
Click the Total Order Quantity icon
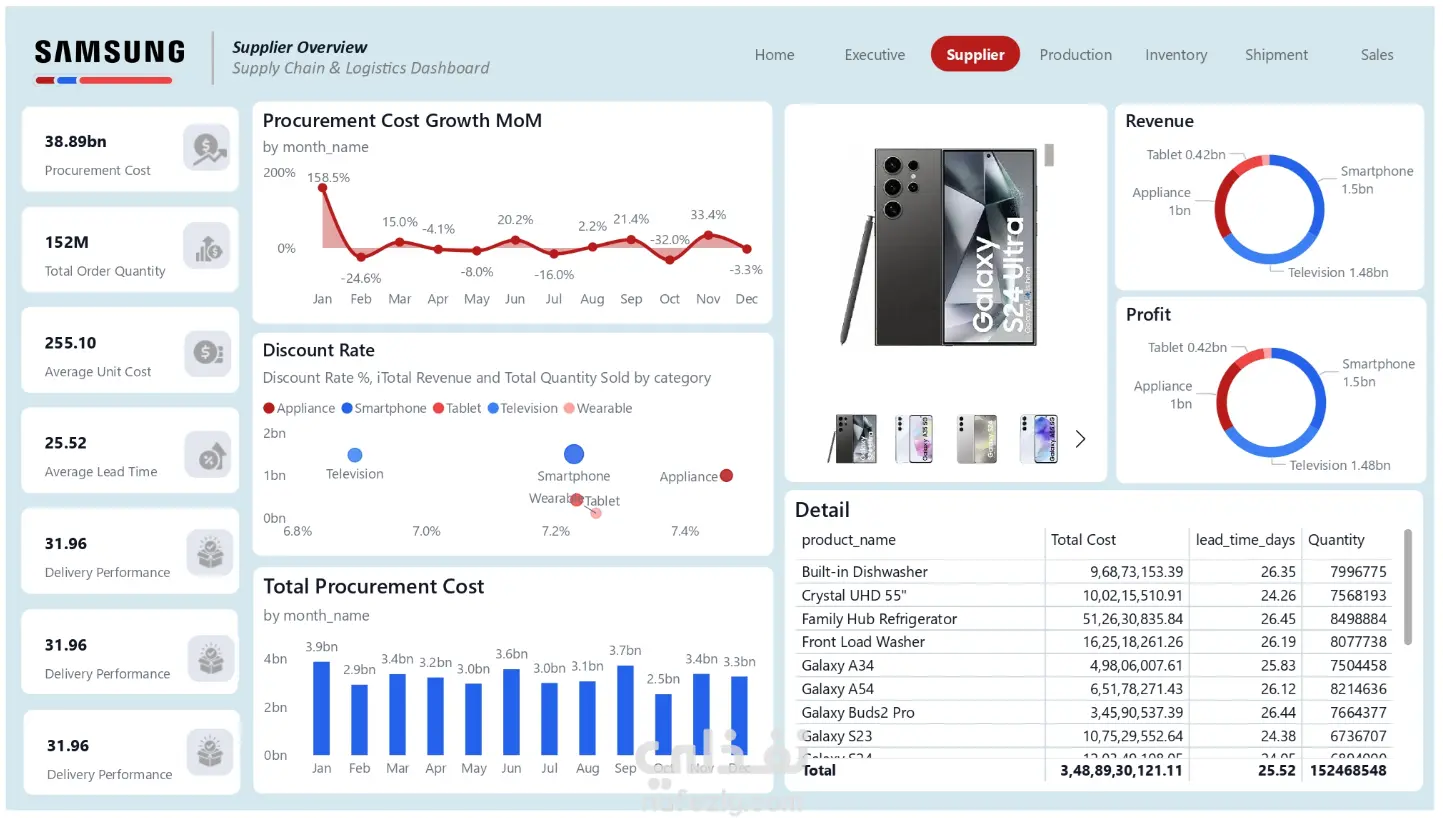click(206, 248)
